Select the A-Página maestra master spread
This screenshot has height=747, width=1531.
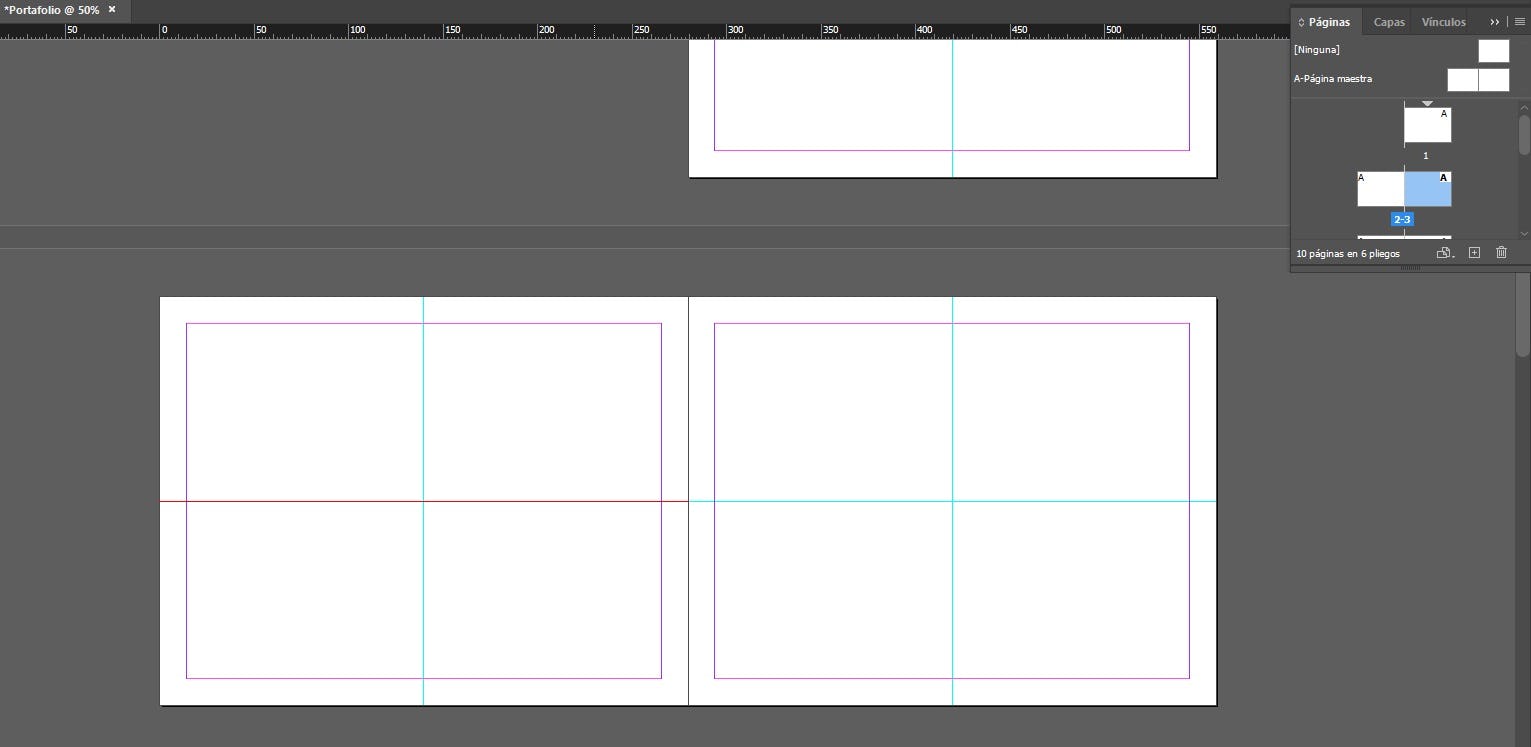pos(1478,79)
